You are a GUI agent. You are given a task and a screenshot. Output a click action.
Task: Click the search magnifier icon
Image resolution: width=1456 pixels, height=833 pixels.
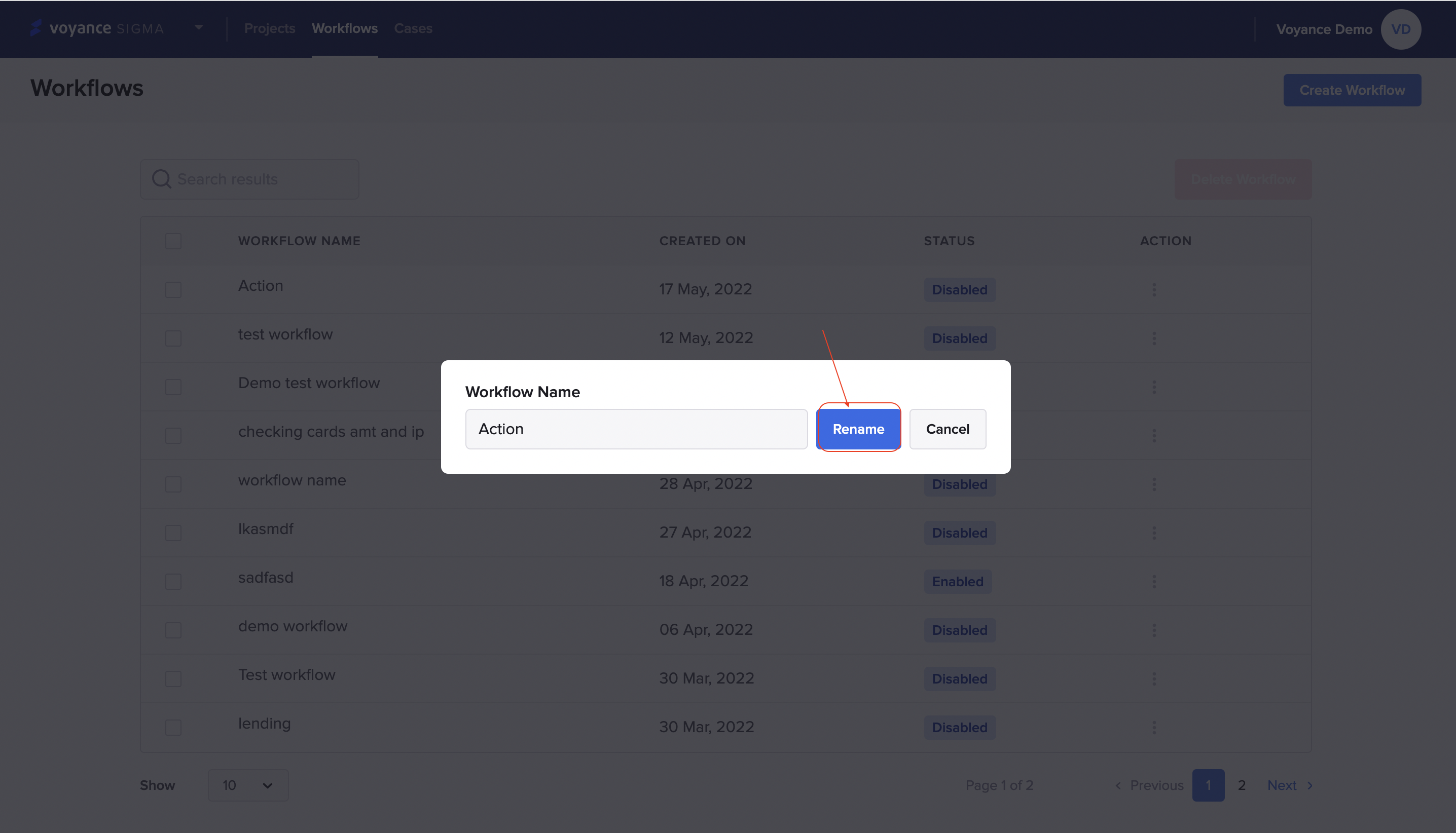161,179
